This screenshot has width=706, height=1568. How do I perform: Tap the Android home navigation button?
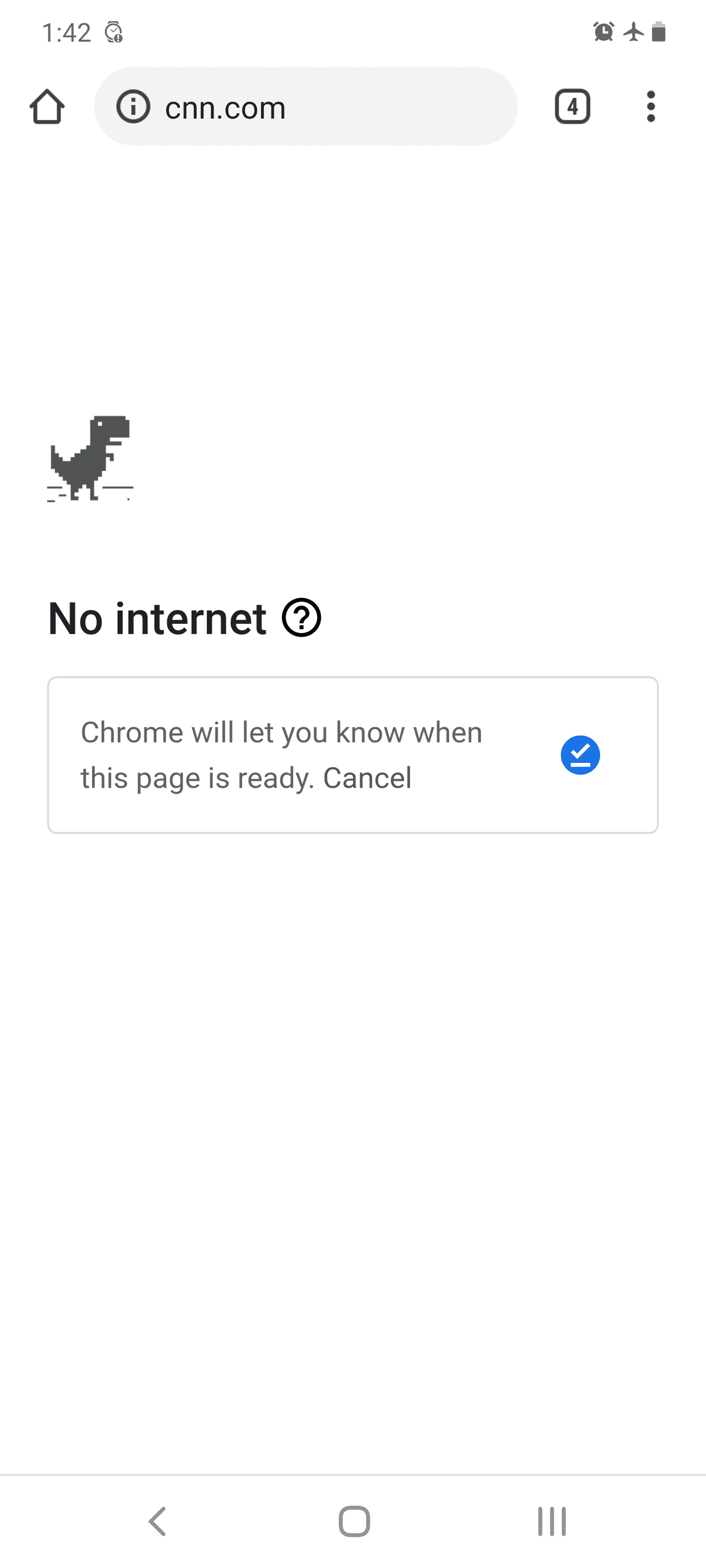(x=354, y=1521)
